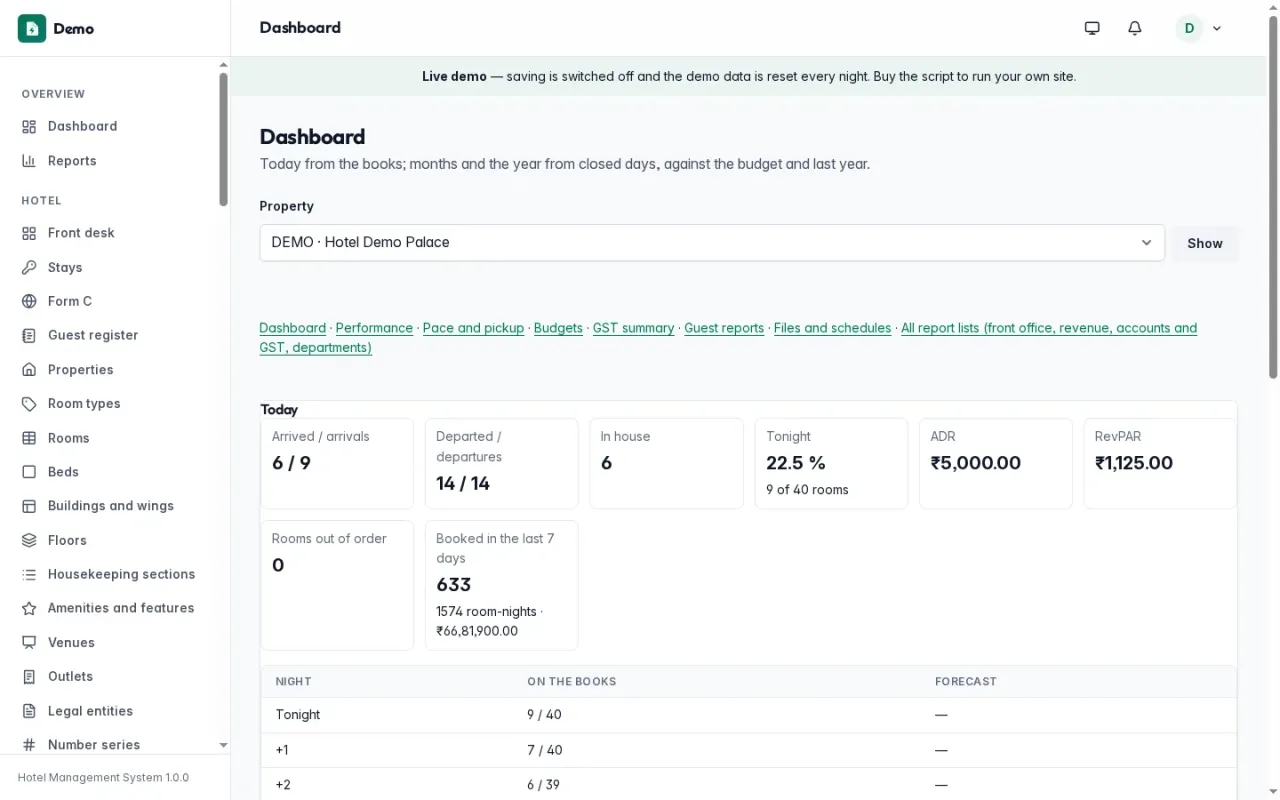Click the In house card
Viewport: 1280px width, 800px height.
pyautogui.click(x=666, y=464)
